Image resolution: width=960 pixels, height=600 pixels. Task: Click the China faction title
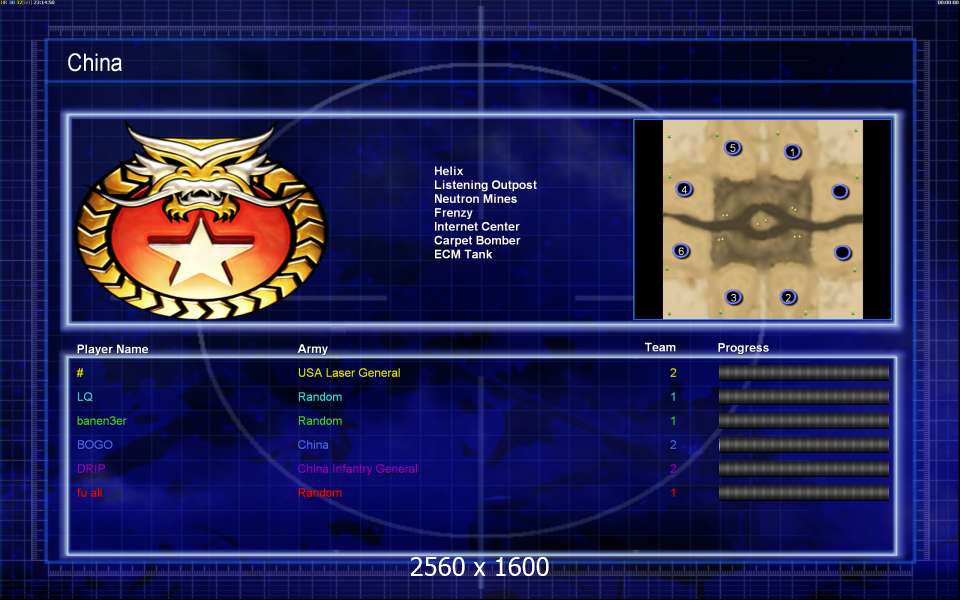coord(94,62)
